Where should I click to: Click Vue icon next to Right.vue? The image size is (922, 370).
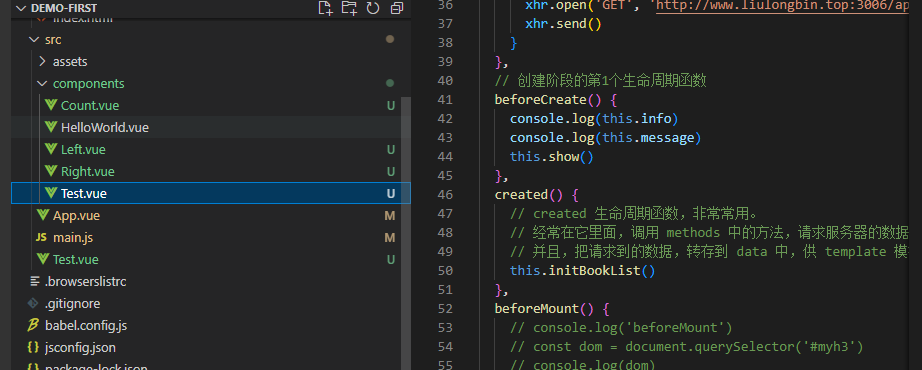(x=51, y=172)
